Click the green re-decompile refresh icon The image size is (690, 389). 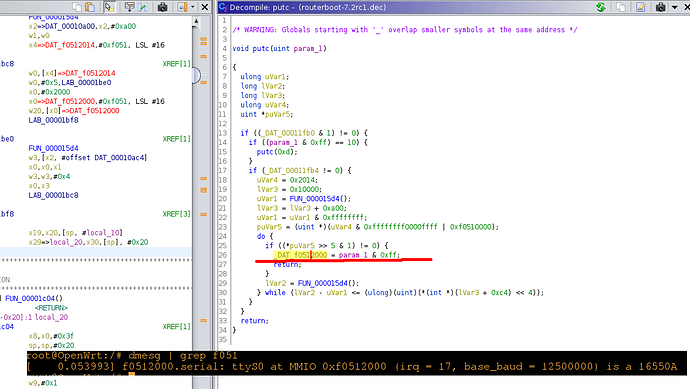[x=601, y=7]
